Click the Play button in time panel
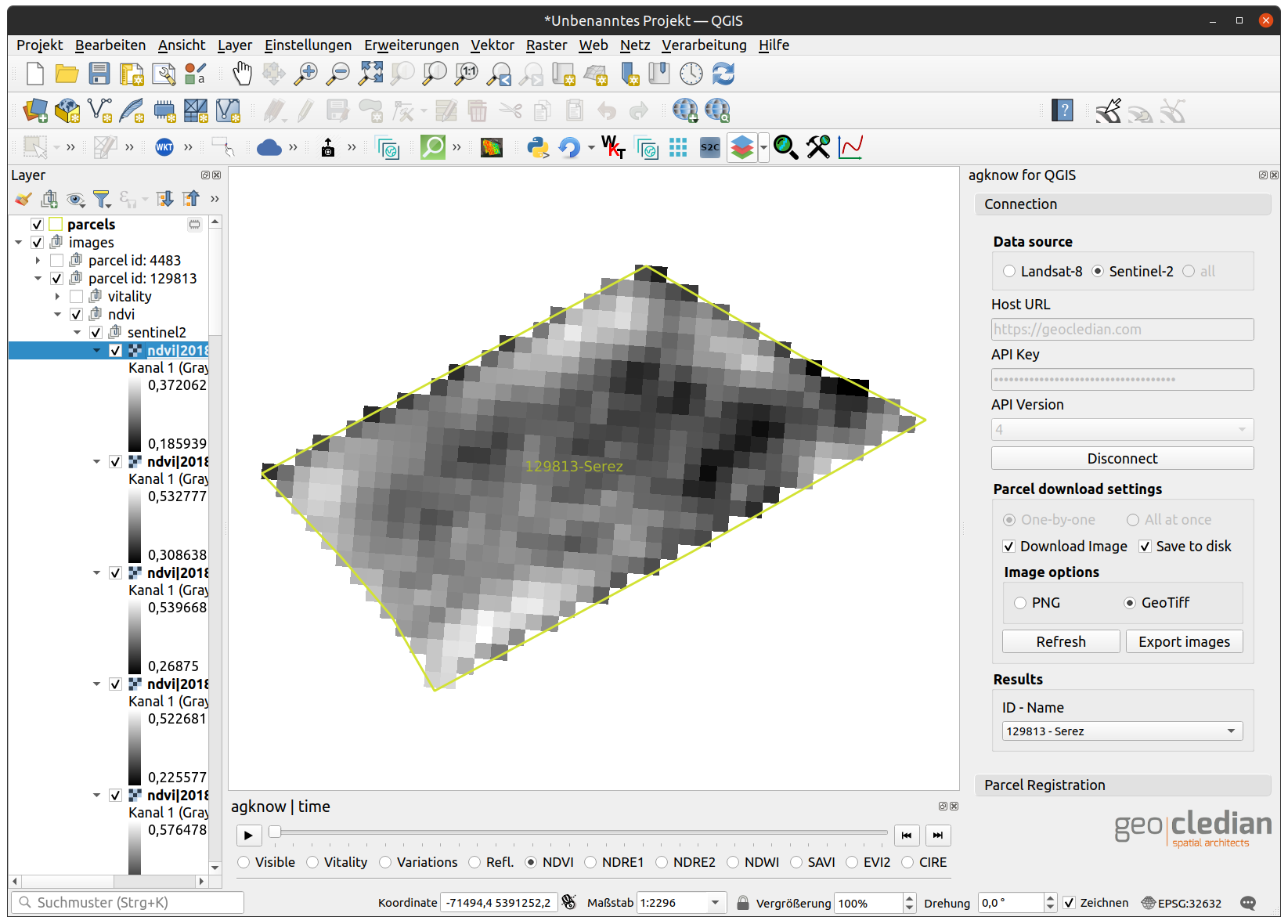 (249, 836)
